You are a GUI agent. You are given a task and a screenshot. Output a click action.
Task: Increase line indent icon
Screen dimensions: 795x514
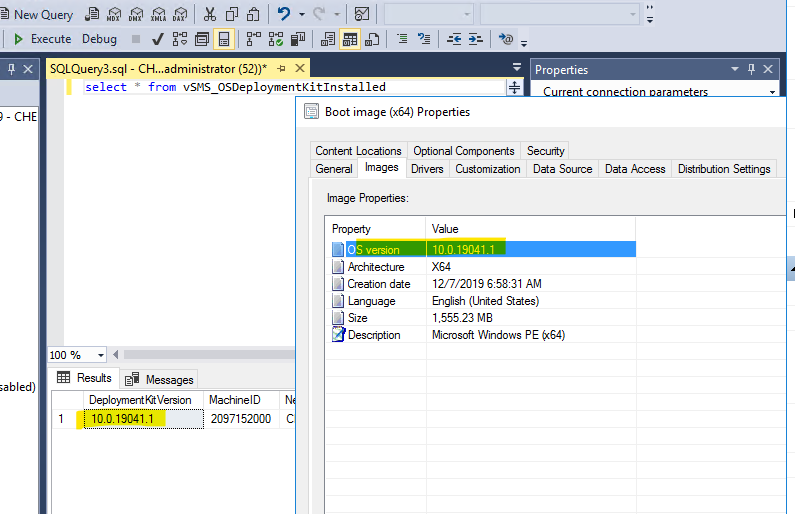pos(476,39)
